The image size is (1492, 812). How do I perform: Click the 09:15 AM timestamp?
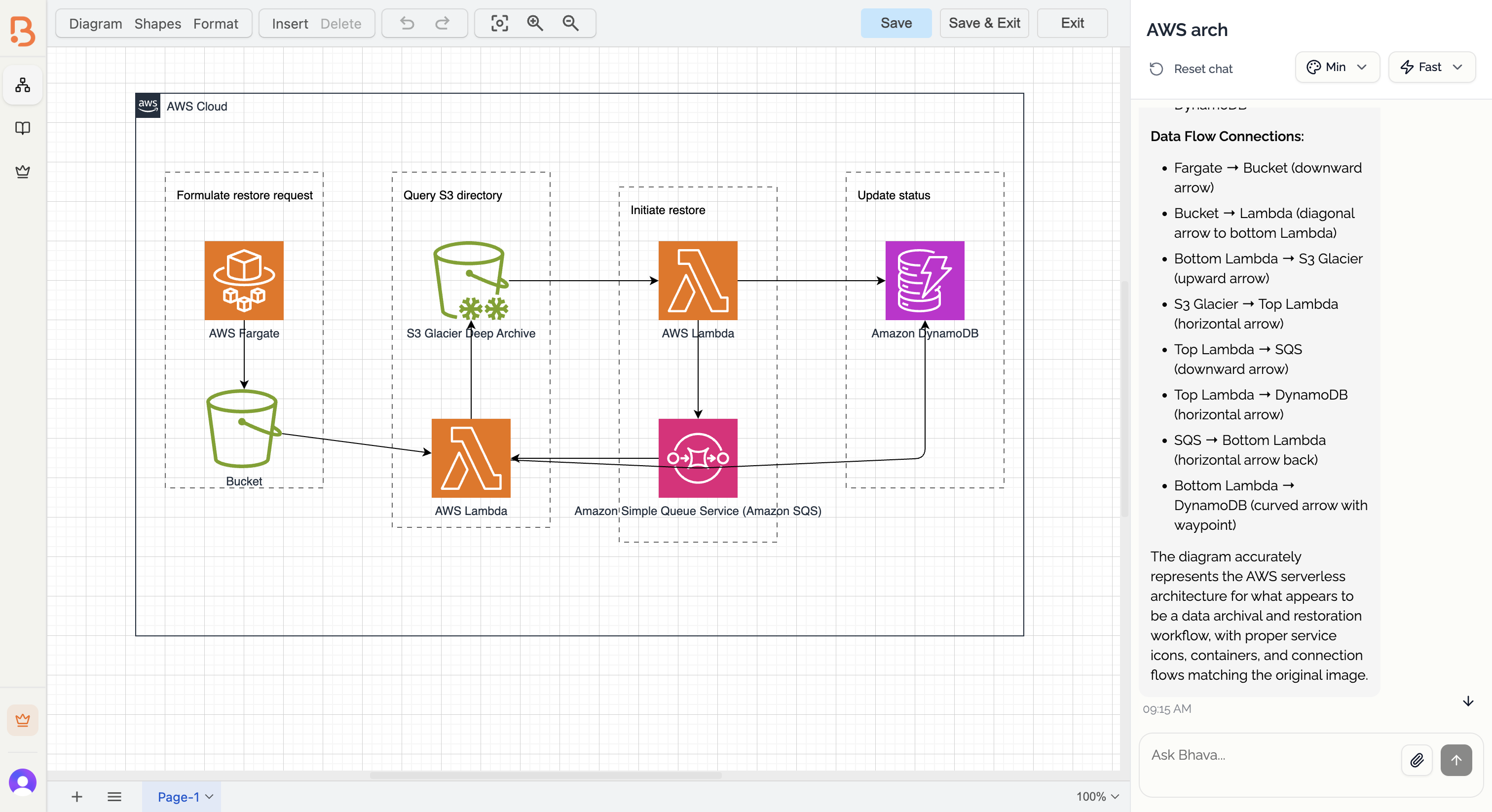pyautogui.click(x=1166, y=709)
